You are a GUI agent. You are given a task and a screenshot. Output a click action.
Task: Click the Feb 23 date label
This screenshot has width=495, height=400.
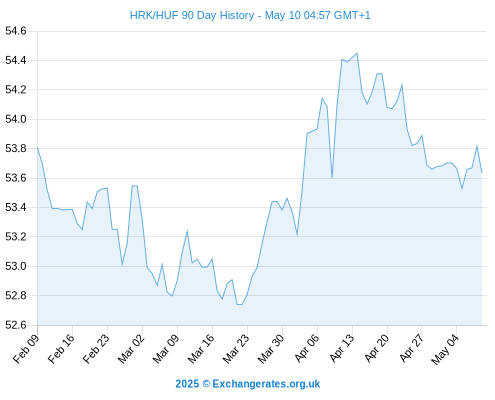96,349
